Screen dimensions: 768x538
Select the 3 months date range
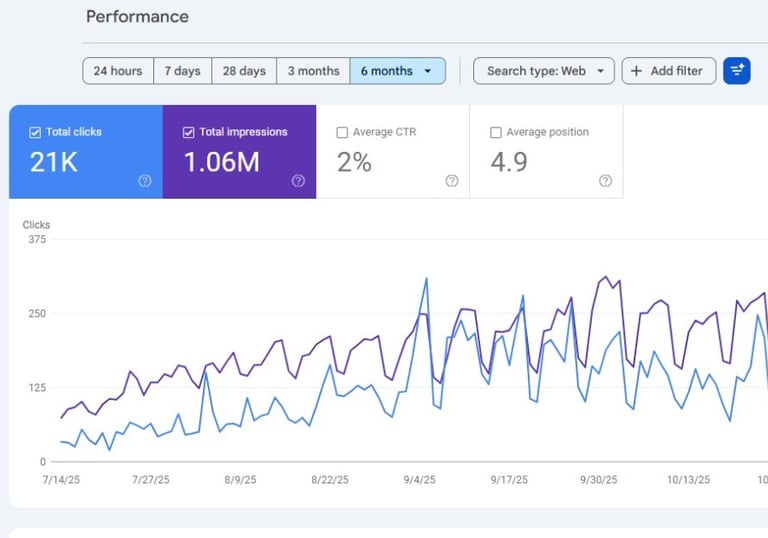[313, 71]
